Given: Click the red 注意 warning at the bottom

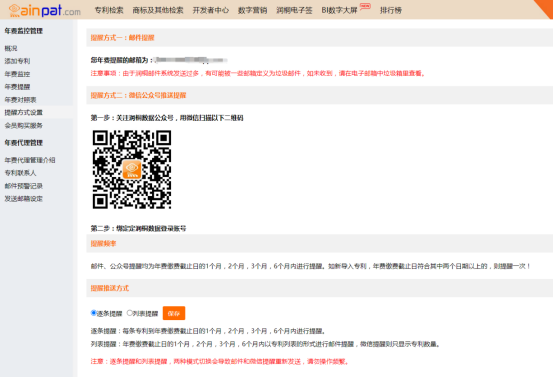Looking at the screenshot, I should click(x=220, y=361).
